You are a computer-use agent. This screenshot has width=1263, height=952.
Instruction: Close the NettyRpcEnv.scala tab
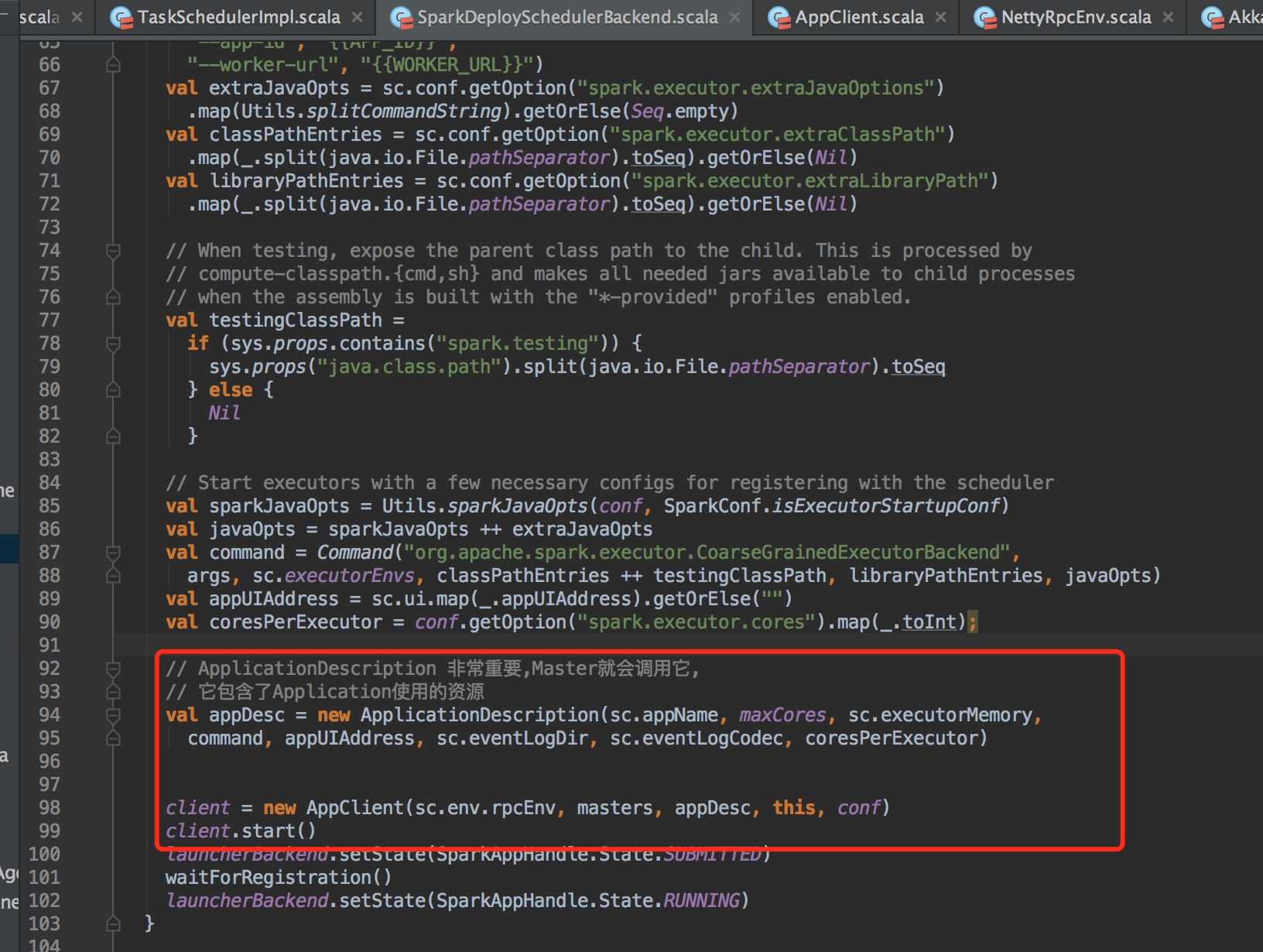pos(1168,17)
